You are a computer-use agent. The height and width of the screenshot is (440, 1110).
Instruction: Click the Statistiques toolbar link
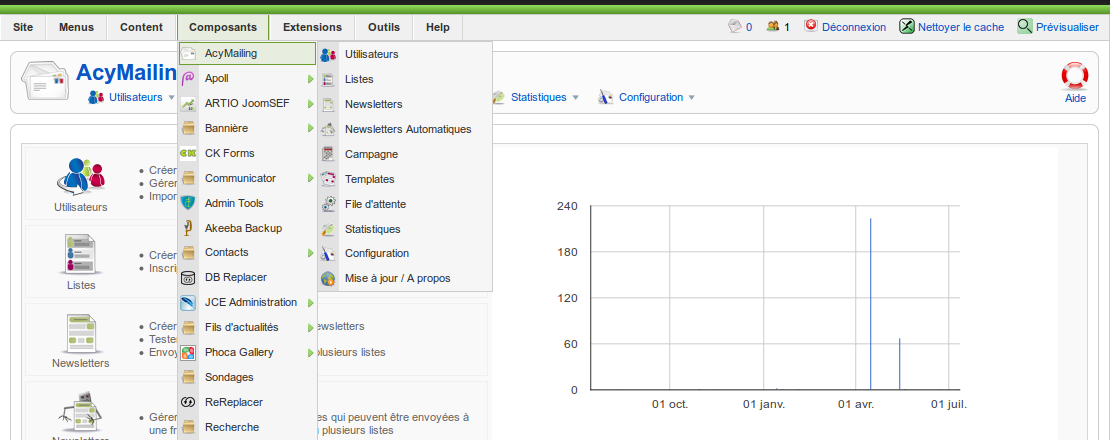tap(539, 98)
